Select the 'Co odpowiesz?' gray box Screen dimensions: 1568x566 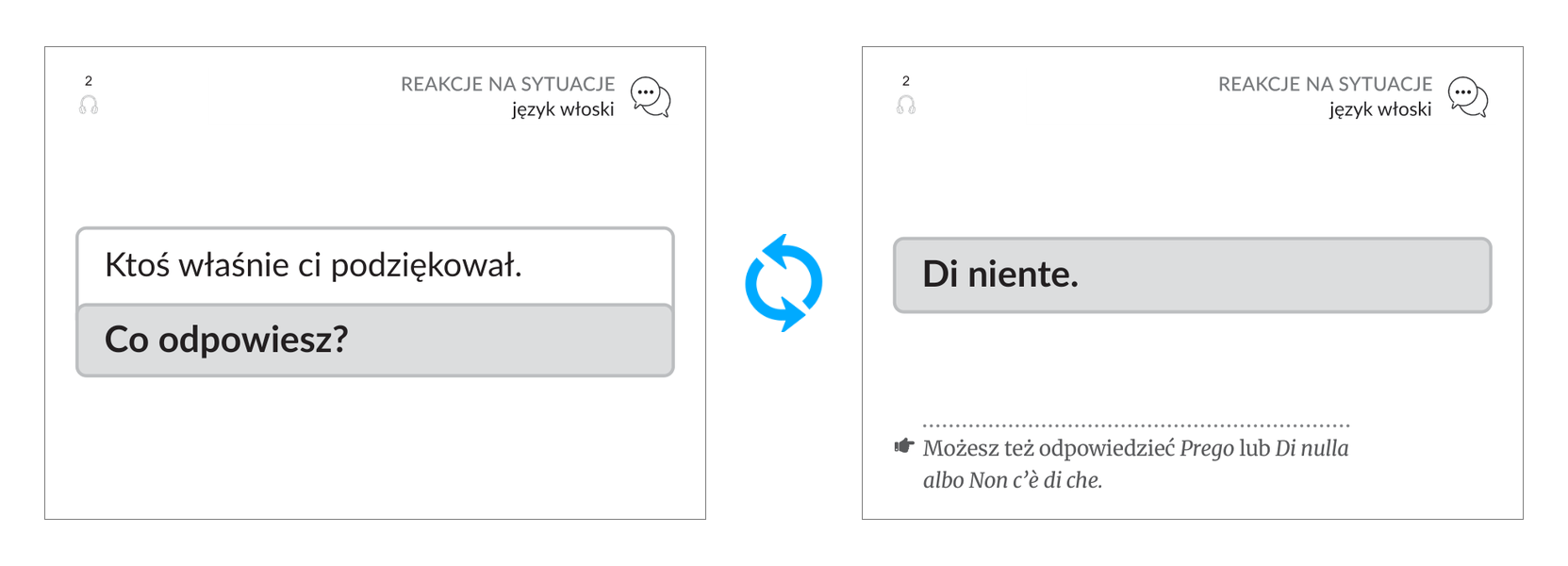point(375,341)
